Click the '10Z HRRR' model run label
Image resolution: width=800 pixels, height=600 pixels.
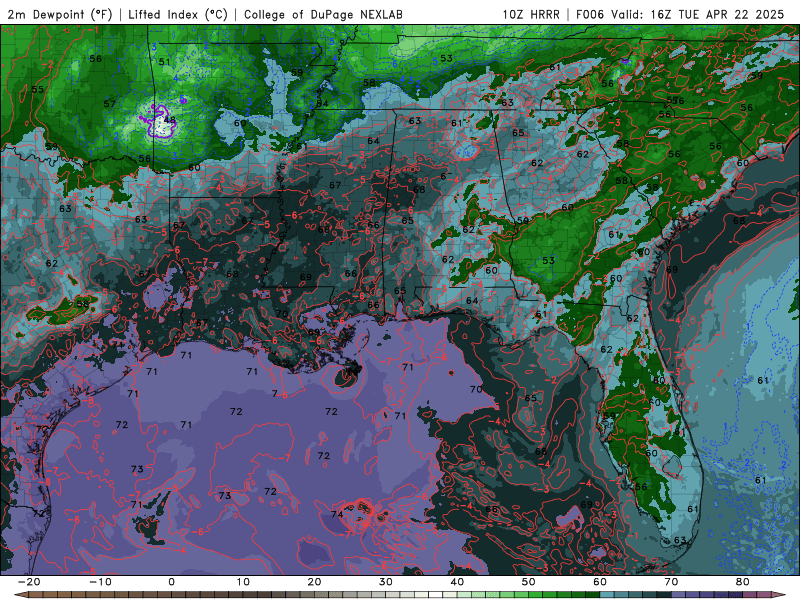[531, 14]
